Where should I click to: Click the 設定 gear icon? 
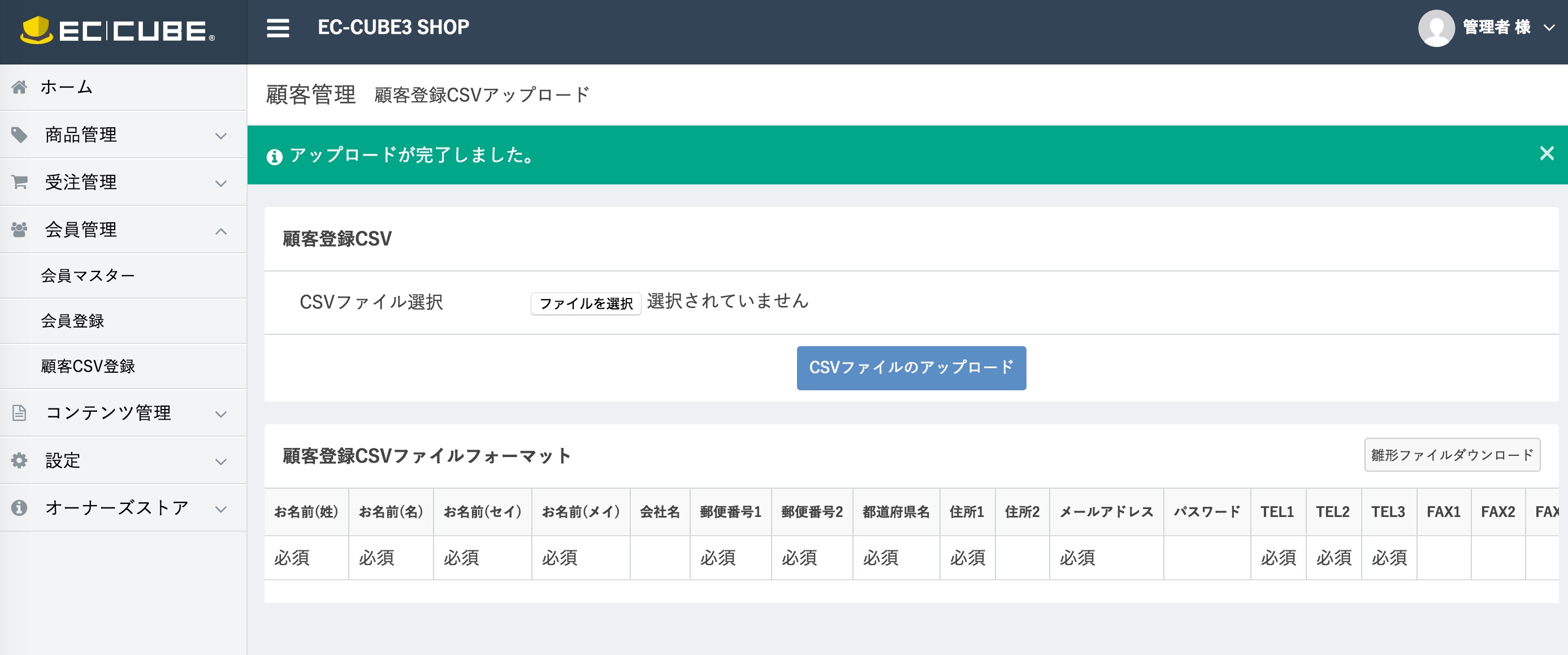coord(19,460)
